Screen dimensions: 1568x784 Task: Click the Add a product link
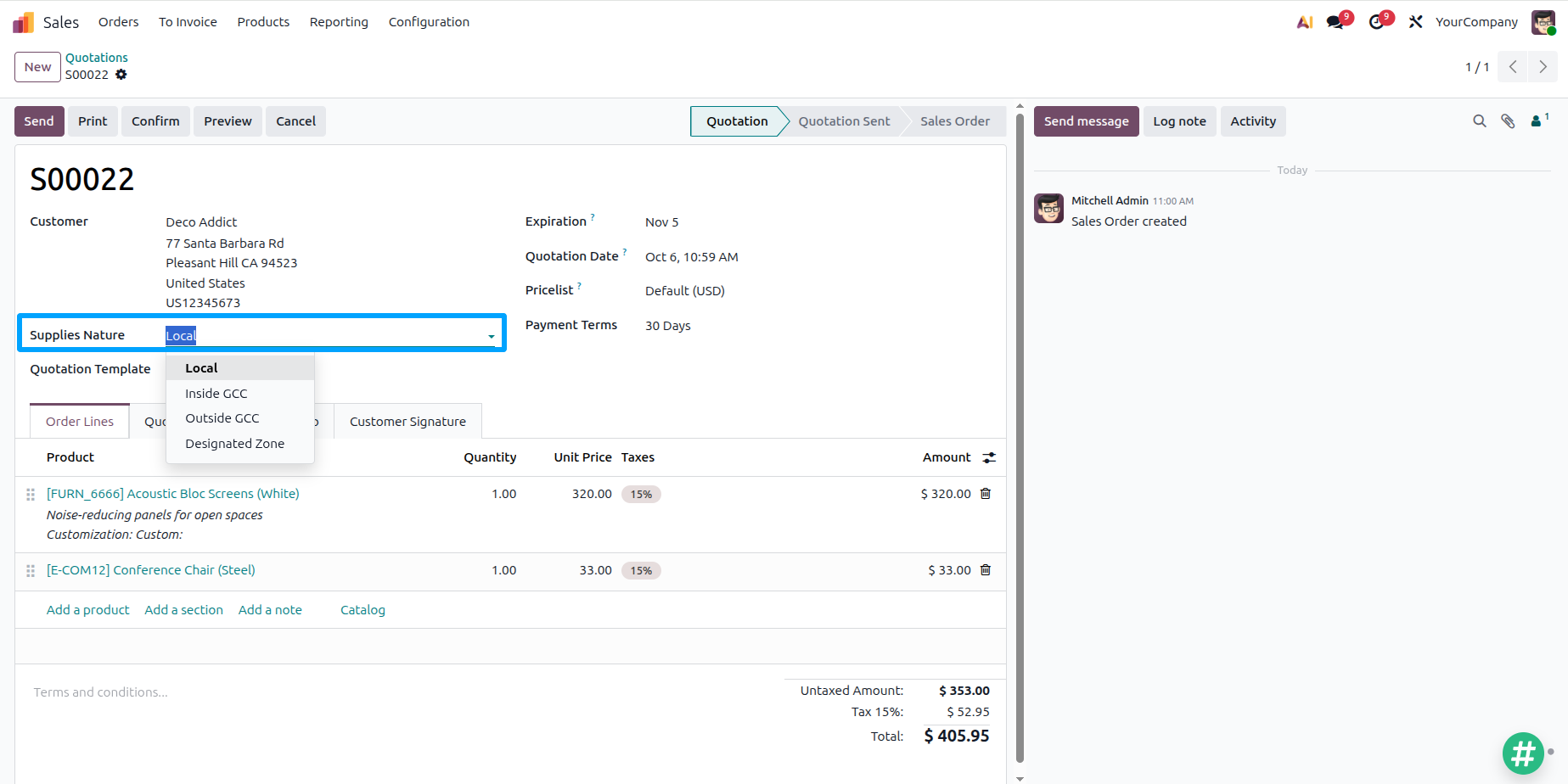(88, 610)
